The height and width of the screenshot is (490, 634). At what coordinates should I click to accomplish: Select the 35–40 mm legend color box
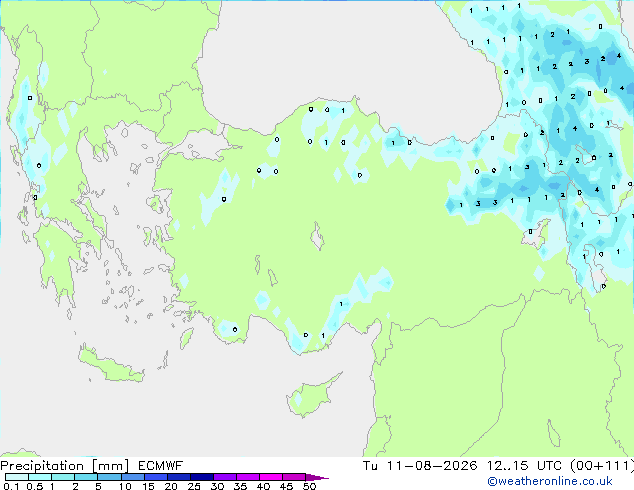(x=247, y=477)
